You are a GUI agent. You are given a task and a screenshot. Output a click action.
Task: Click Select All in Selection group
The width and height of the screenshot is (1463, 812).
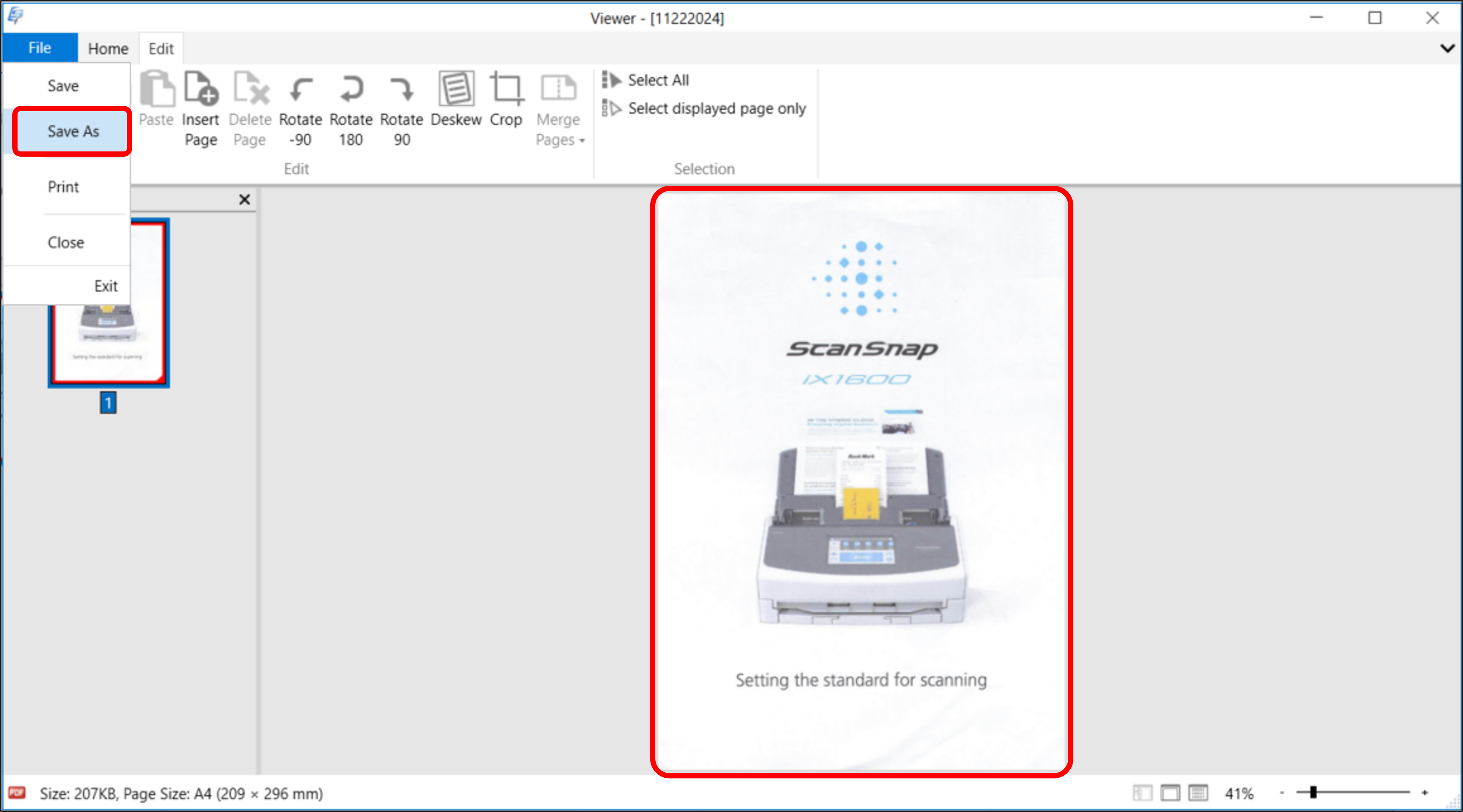point(646,80)
